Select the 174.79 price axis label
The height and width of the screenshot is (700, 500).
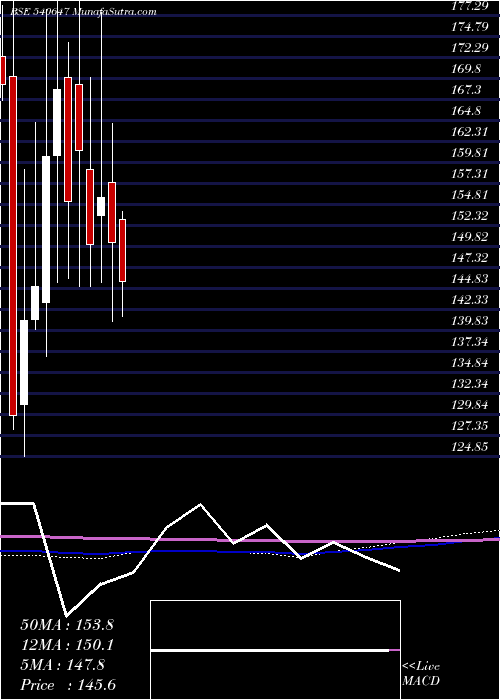470,27
